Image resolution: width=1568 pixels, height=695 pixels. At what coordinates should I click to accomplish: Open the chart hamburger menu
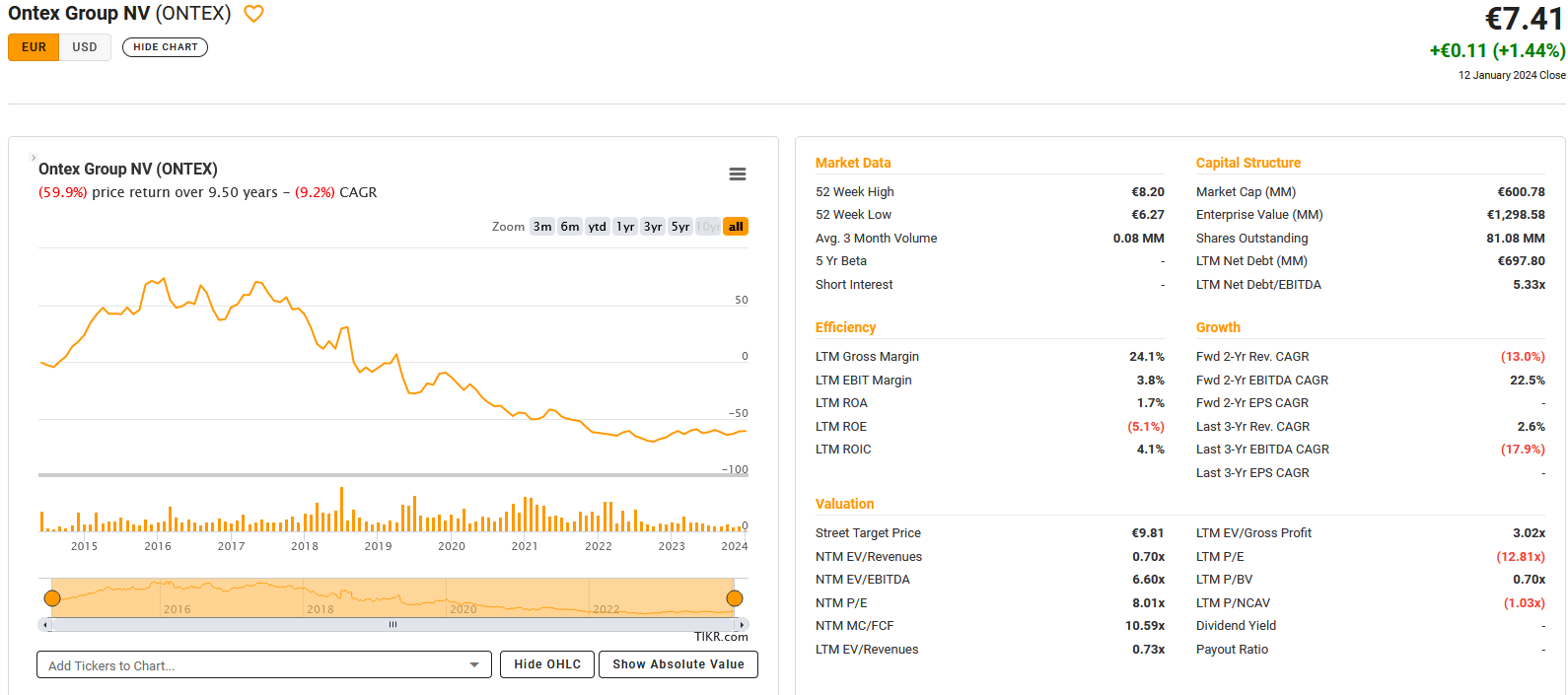point(737,174)
